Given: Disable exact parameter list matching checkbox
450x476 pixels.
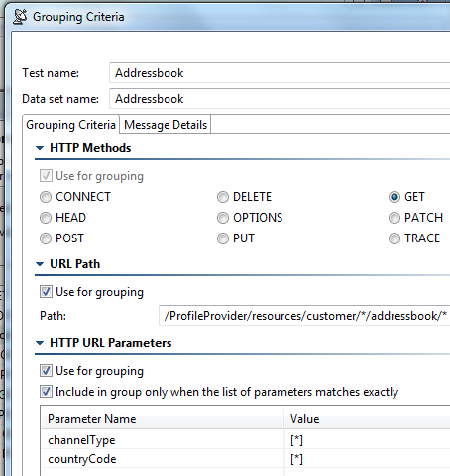Looking at the screenshot, I should [46, 392].
